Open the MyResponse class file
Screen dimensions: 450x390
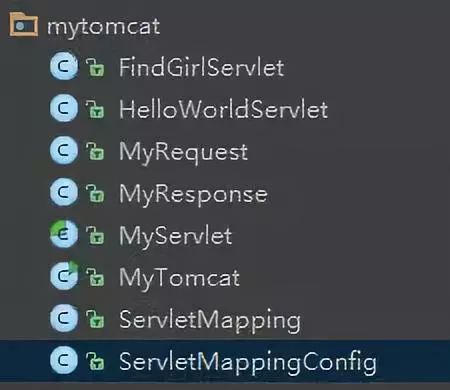pyautogui.click(x=193, y=195)
